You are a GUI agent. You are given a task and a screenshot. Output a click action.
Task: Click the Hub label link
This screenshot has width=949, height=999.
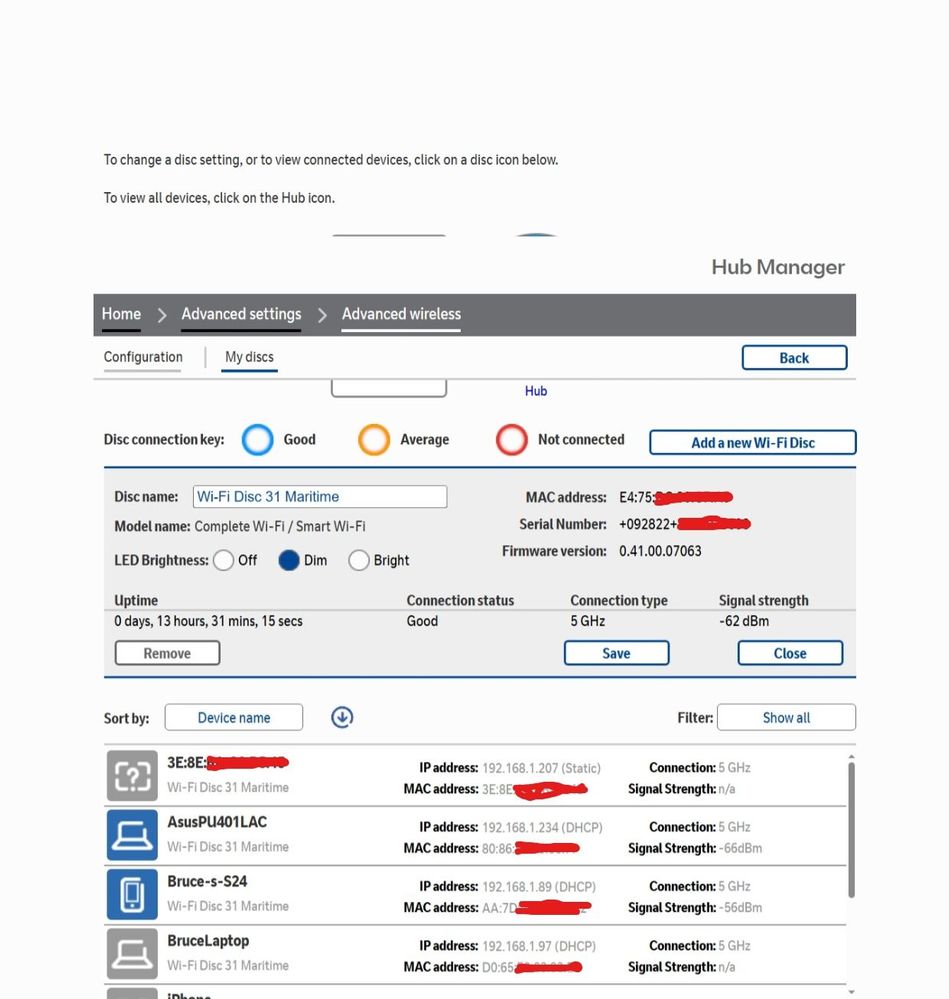(536, 391)
